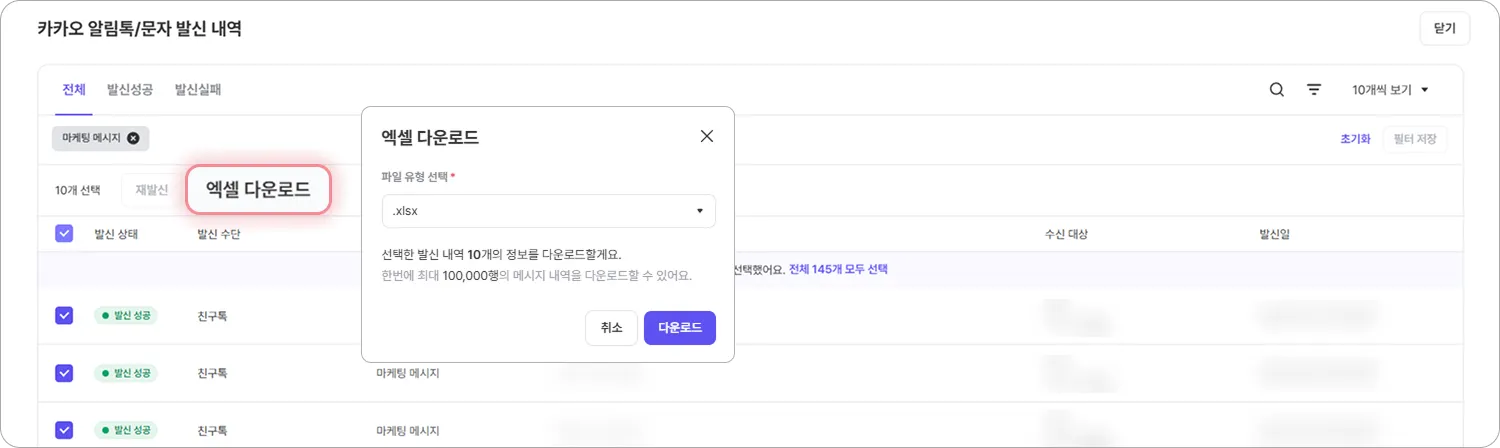Remove the 마케팅 메시지 filter chip

[133, 138]
